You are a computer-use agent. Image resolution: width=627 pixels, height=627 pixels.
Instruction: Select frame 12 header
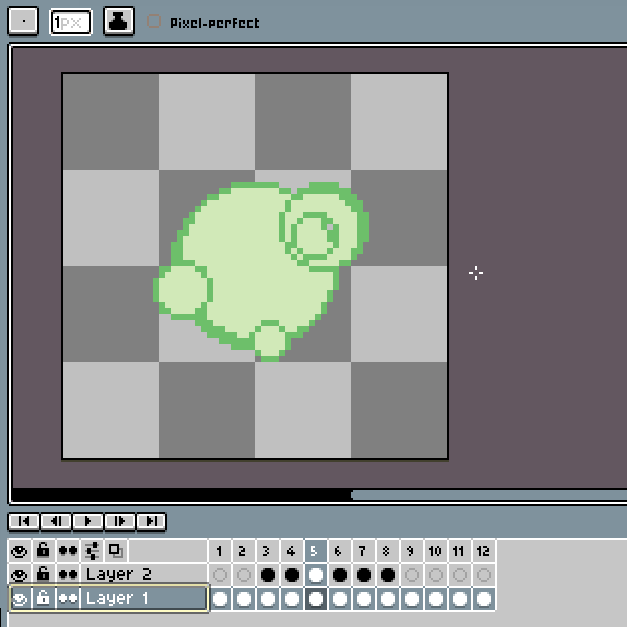coord(483,551)
